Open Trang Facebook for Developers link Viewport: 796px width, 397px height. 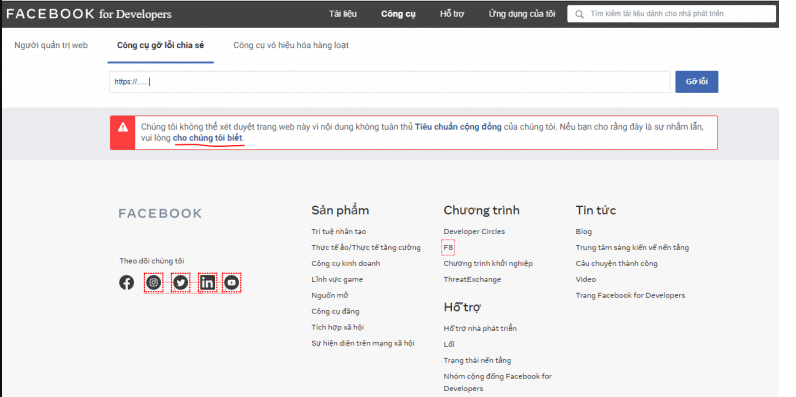click(630, 295)
